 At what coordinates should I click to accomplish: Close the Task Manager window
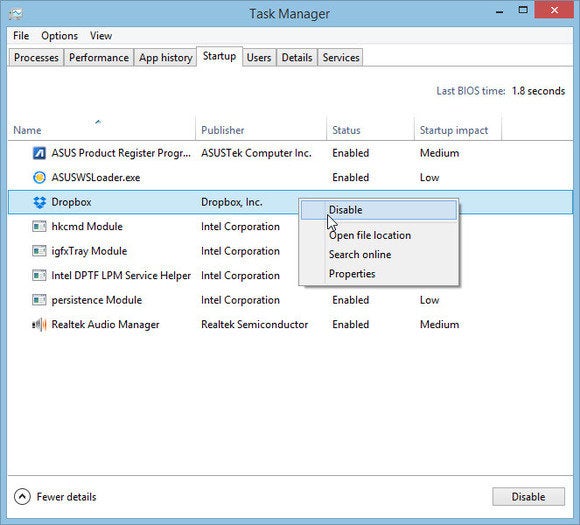click(554, 10)
